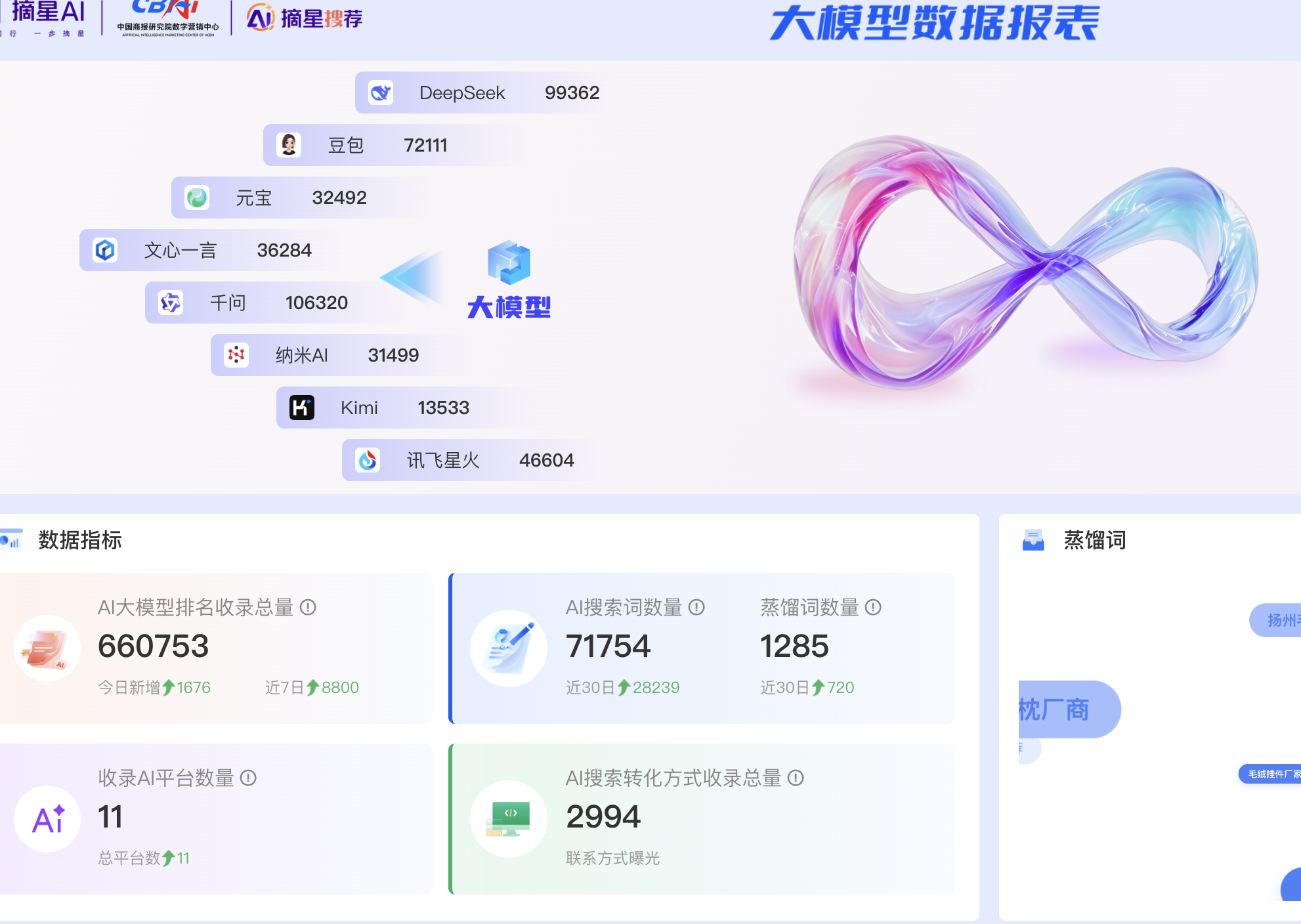The image size is (1301, 924).
Task: Click the 纳米AI red logo icon
Action: tap(236, 355)
